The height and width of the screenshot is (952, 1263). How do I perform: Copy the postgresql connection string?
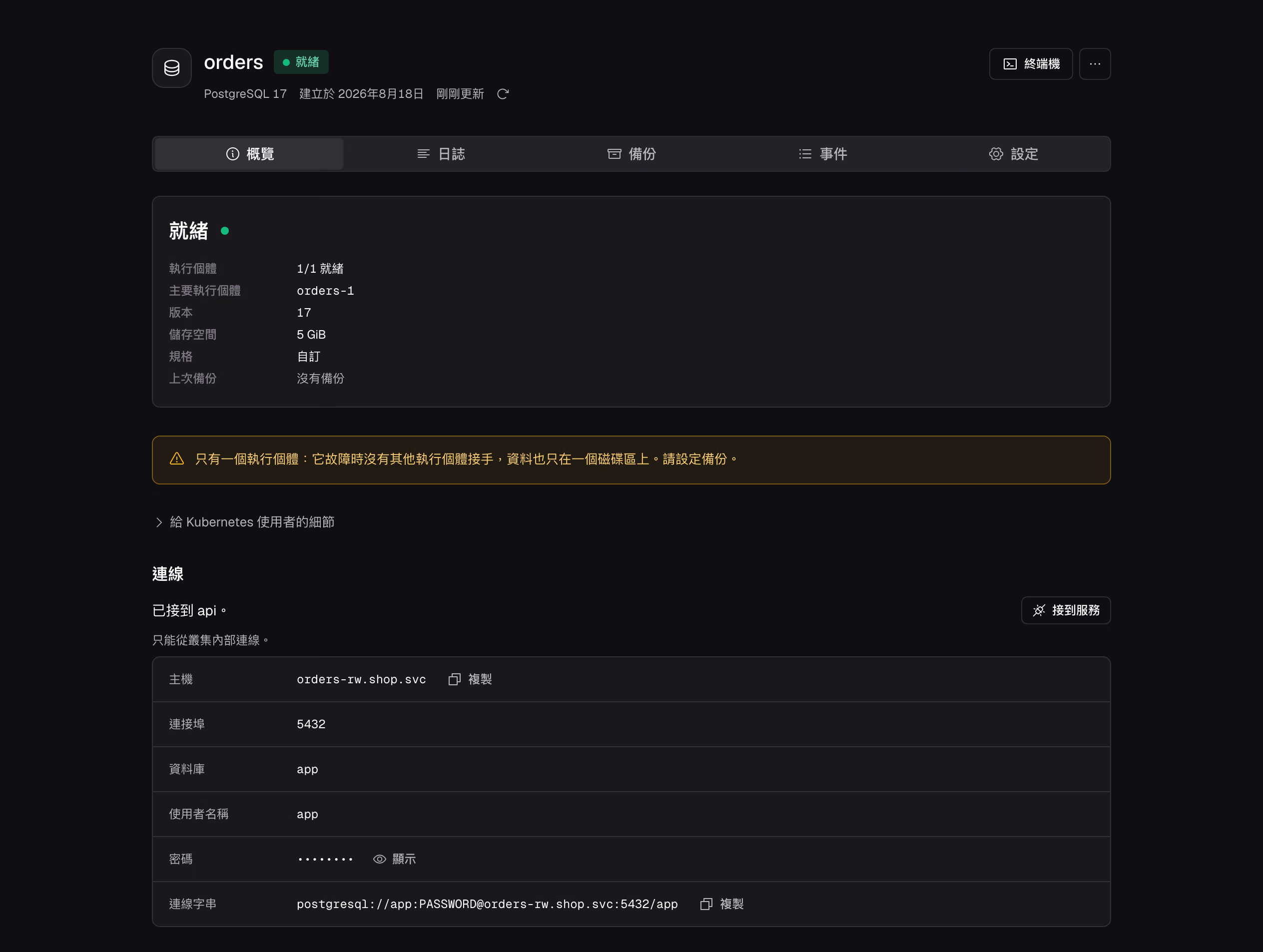tap(722, 904)
